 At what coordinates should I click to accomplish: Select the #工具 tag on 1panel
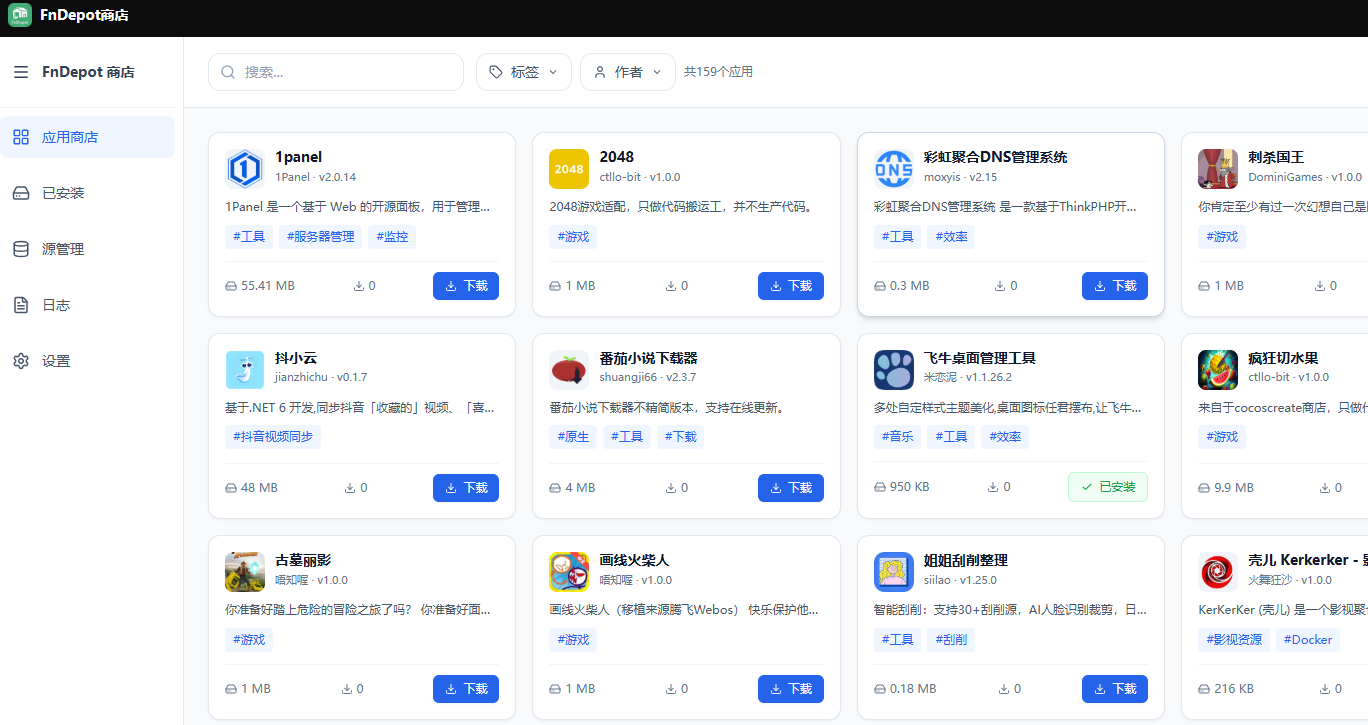pos(249,237)
